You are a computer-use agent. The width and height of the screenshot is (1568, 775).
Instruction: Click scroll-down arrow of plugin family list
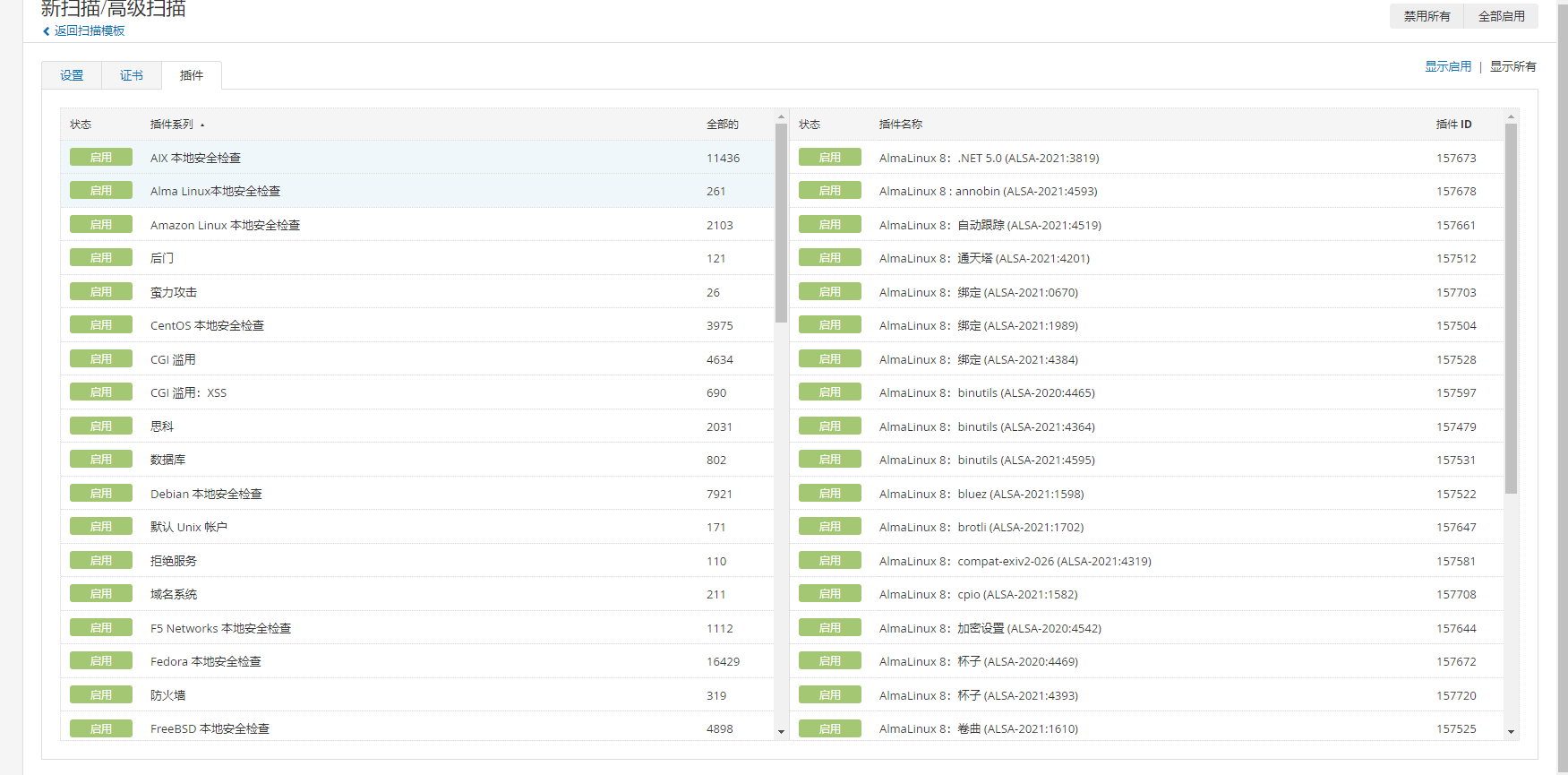(x=781, y=732)
